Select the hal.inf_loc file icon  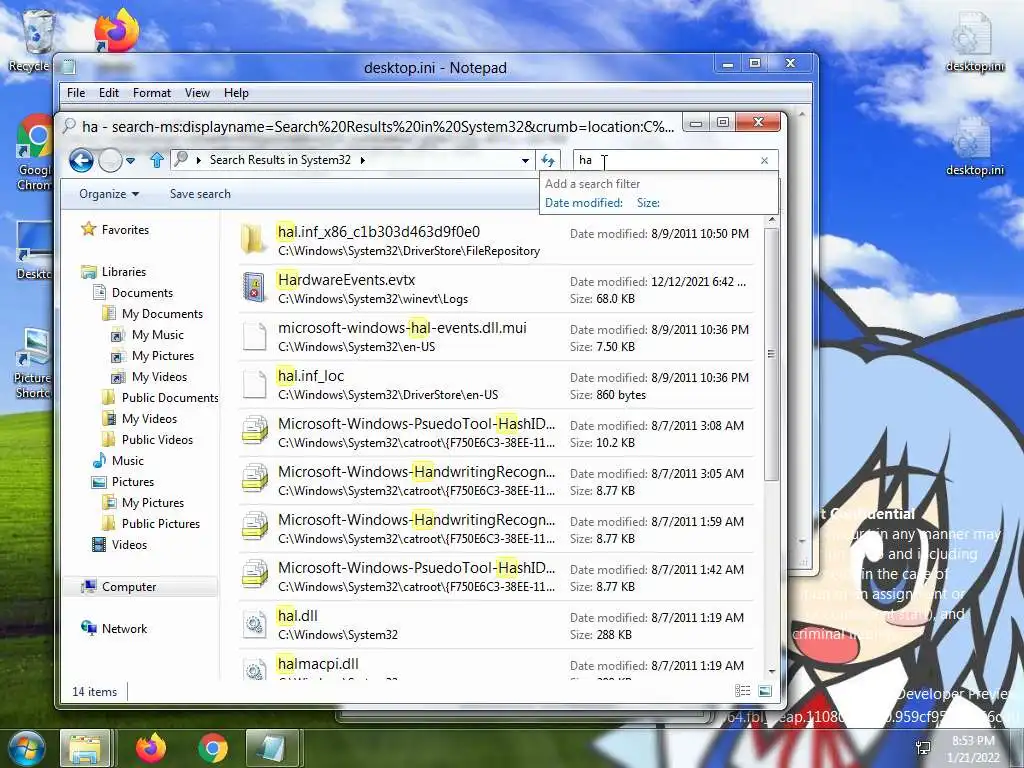253,384
